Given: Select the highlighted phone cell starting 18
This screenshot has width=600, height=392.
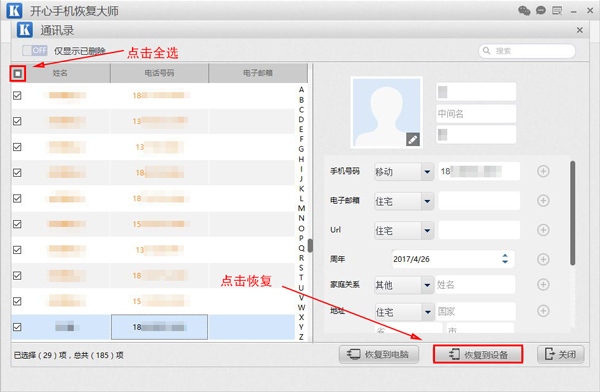Looking at the screenshot, I should 160,327.
